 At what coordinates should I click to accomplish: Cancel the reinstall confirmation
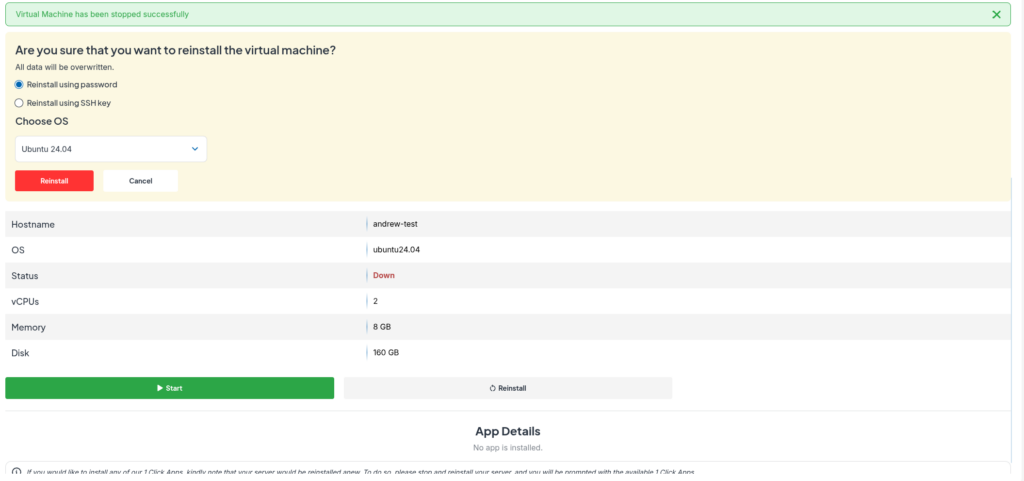point(140,181)
